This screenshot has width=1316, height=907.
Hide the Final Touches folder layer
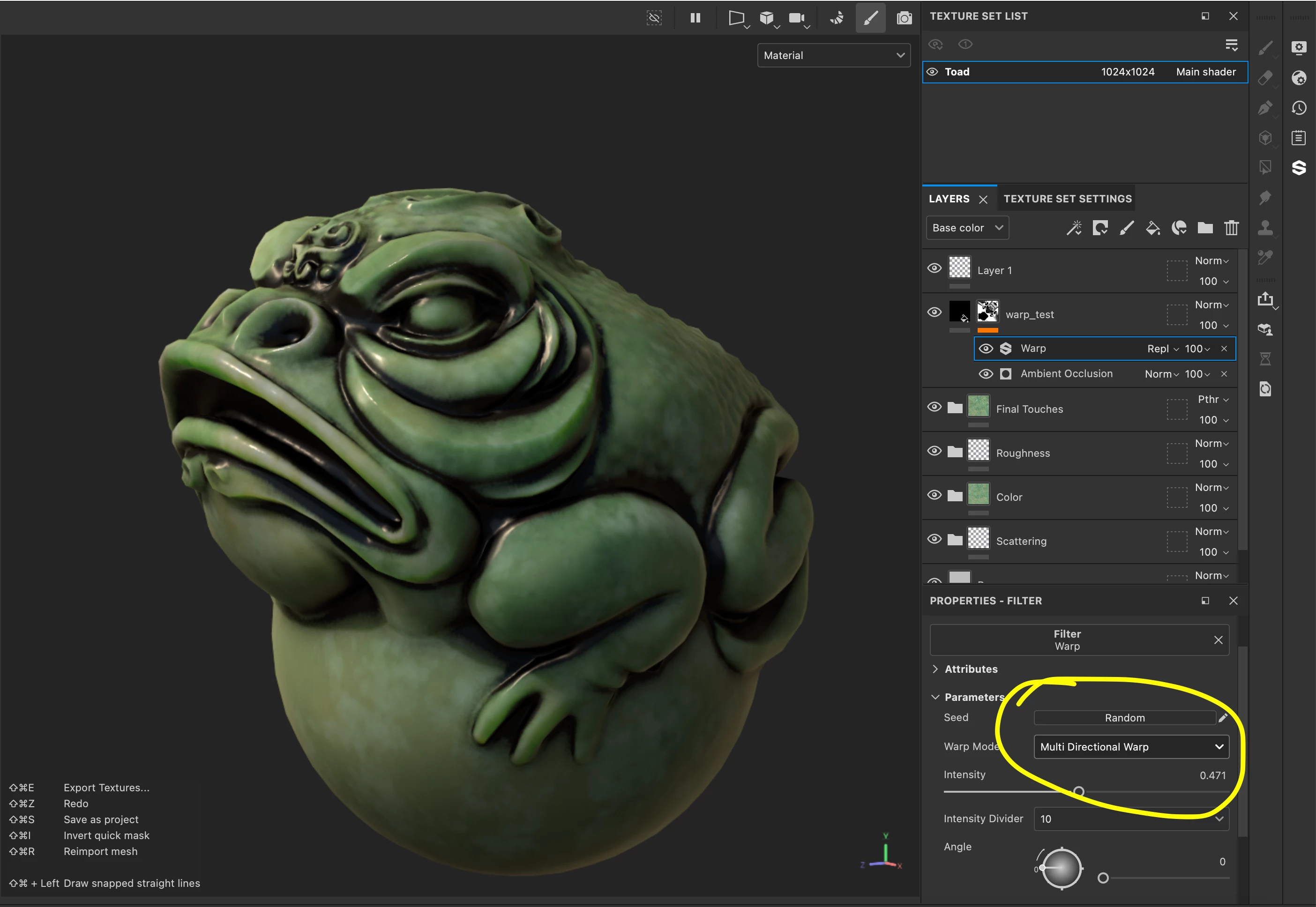click(934, 407)
